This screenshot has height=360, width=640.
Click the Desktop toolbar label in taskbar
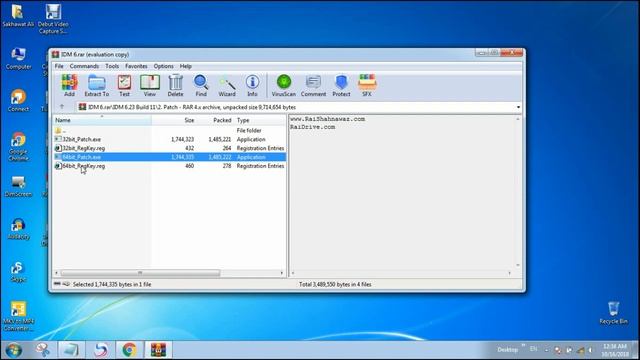507,349
